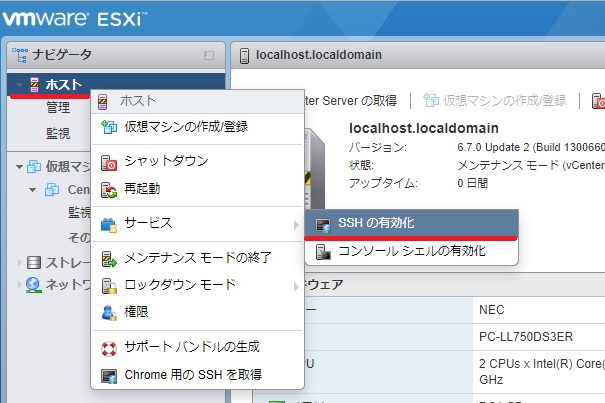Choose Chrome 用の SSH を取得

pos(198,375)
